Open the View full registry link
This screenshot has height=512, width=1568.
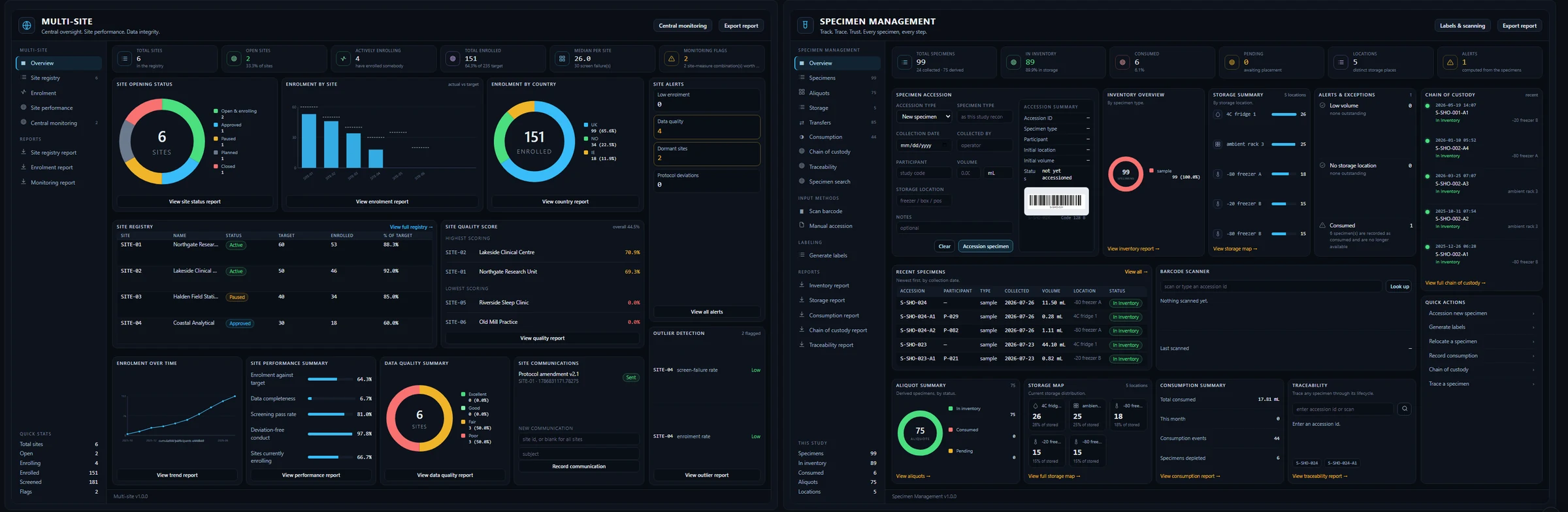(411, 227)
